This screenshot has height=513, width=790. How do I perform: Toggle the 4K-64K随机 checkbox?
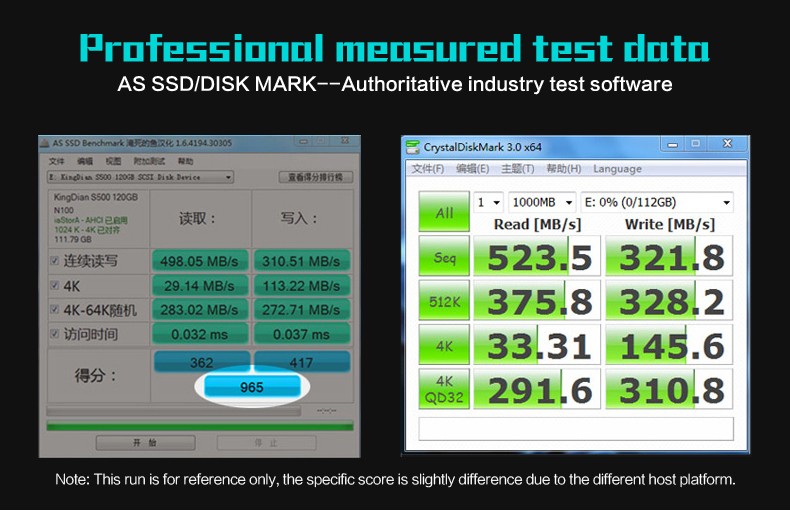click(x=54, y=309)
